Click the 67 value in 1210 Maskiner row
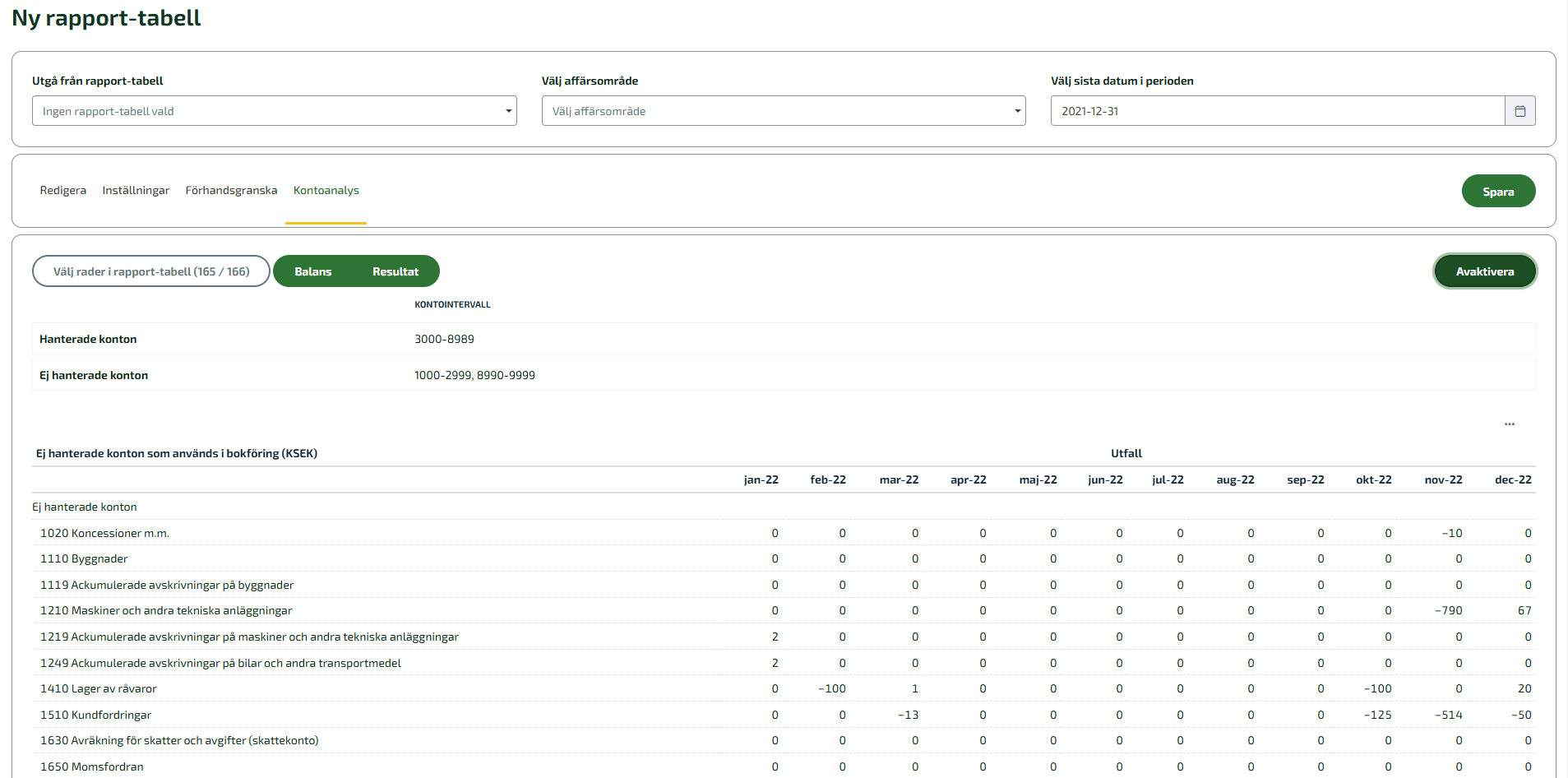The height and width of the screenshot is (778, 1568). [1524, 610]
